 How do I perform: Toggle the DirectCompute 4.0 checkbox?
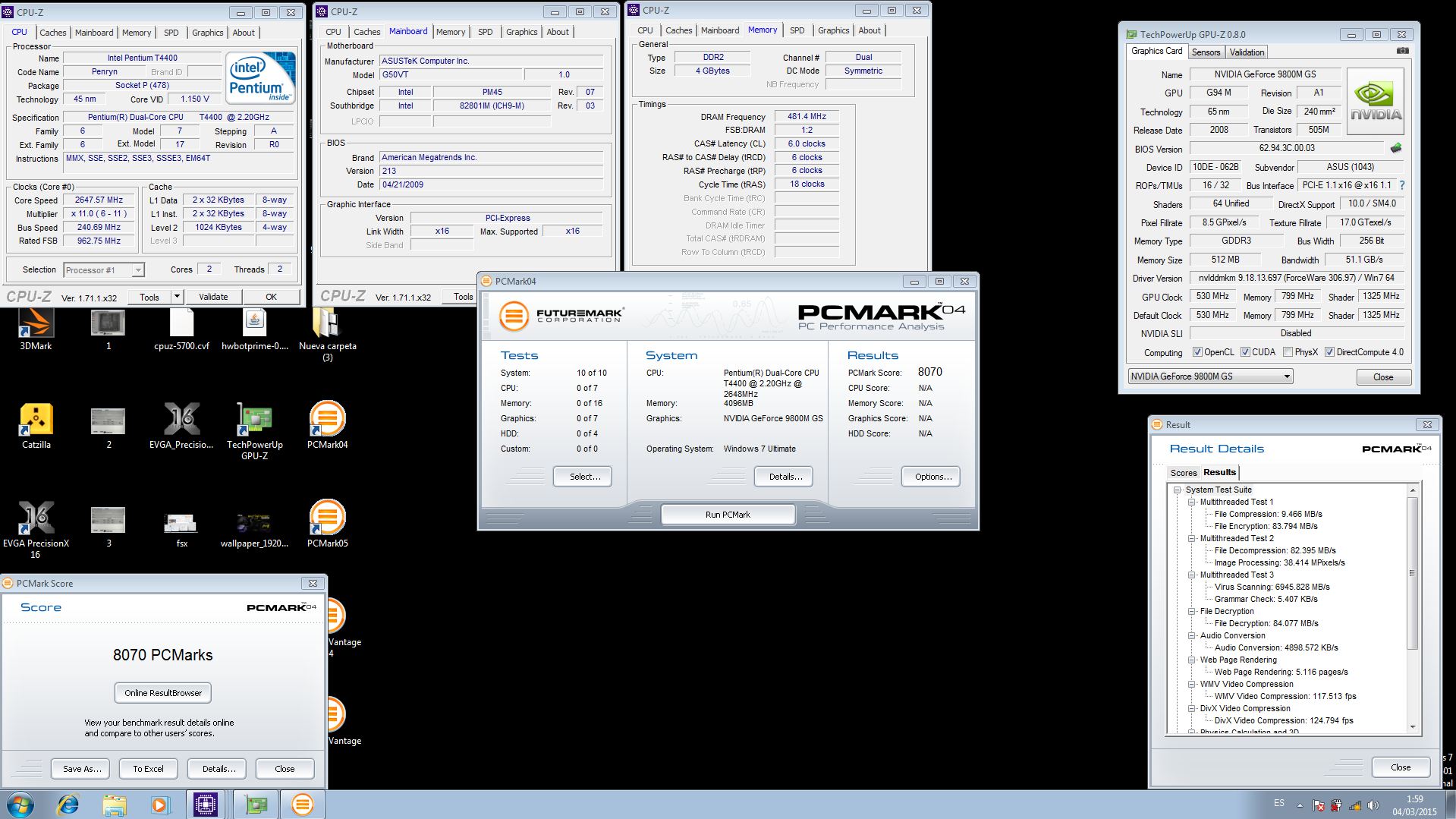coord(1329,352)
